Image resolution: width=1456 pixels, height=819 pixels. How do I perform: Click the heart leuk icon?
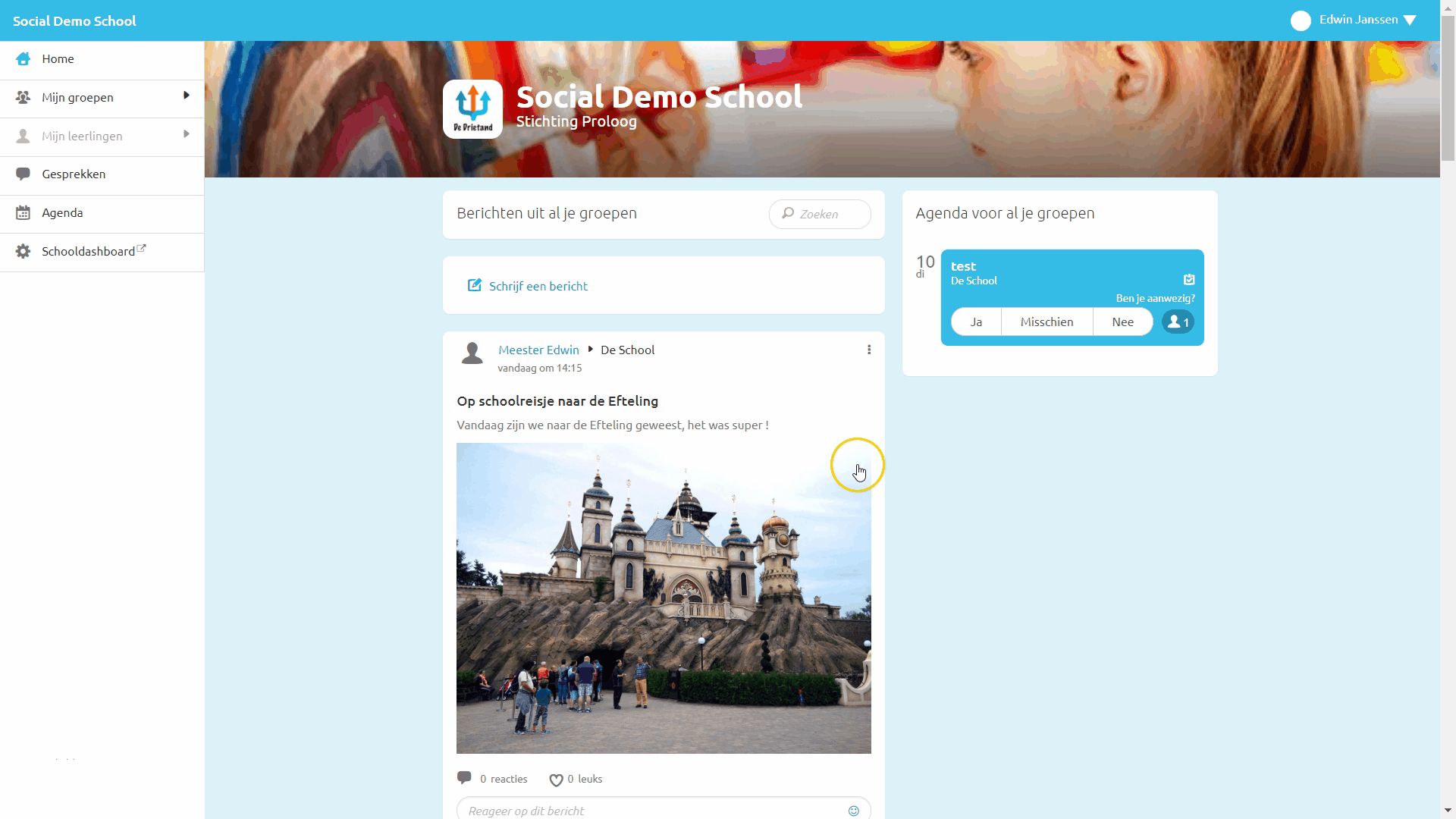tap(556, 780)
